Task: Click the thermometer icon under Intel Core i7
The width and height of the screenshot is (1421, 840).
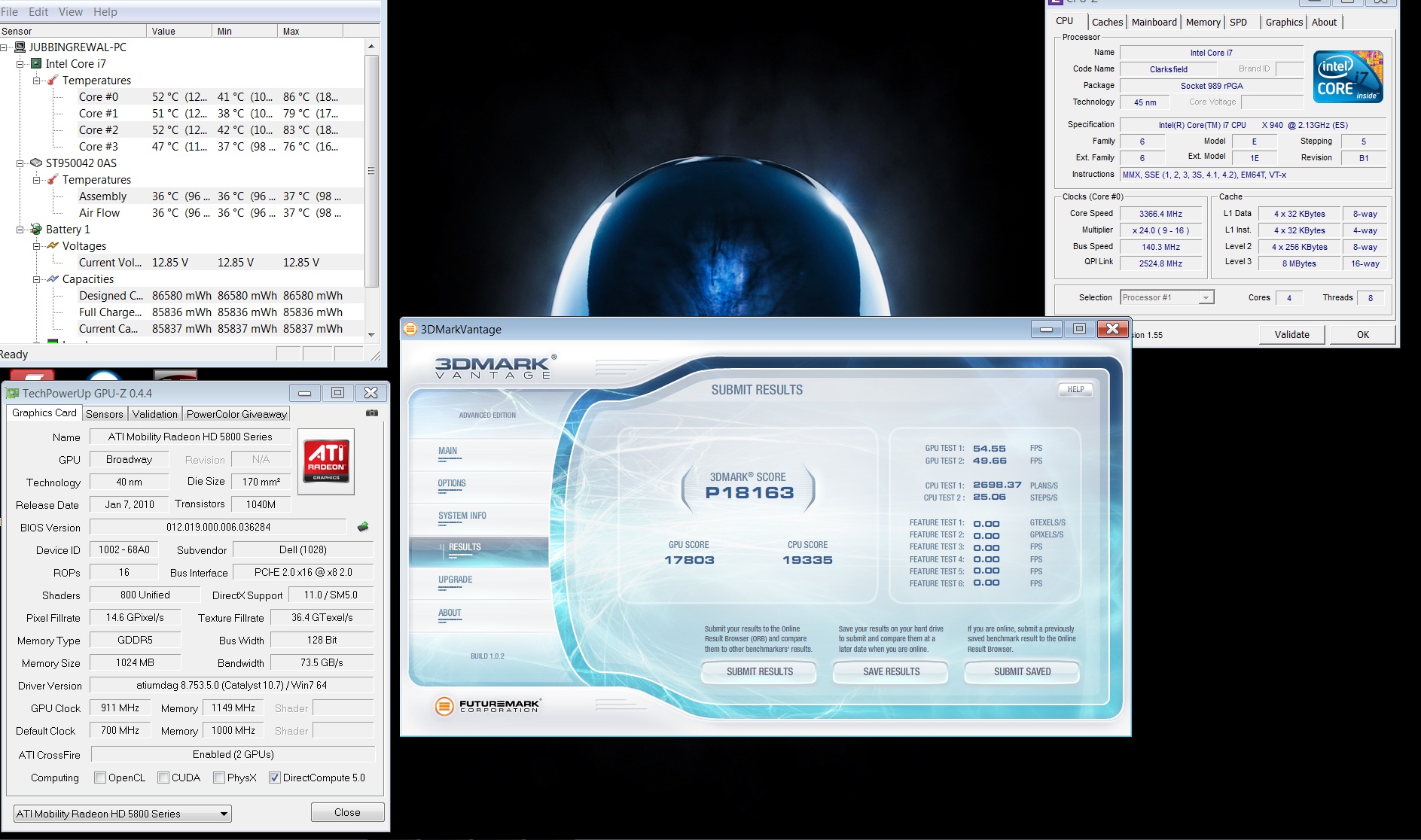Action: (x=53, y=80)
